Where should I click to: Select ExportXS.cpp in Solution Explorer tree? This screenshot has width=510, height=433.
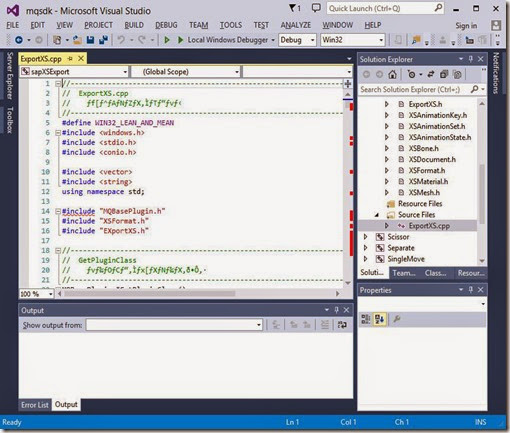[429, 226]
